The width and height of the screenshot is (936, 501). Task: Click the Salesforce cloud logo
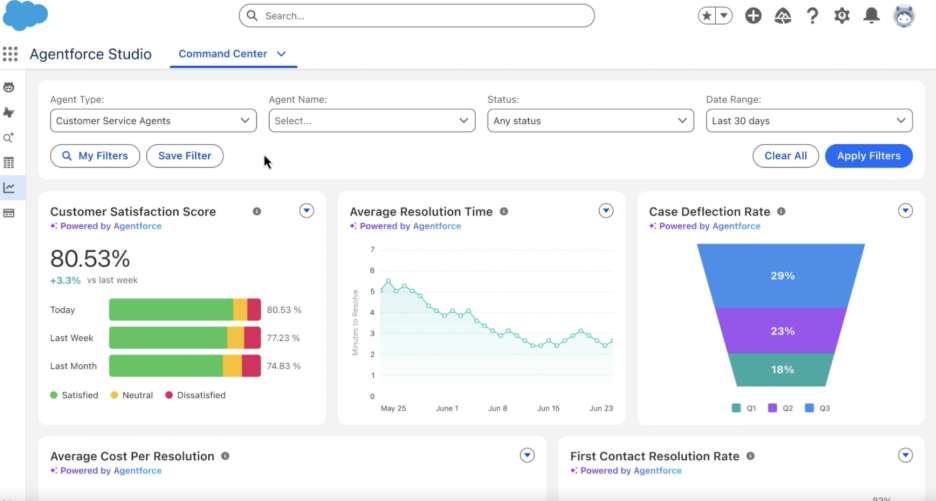tap(25, 15)
